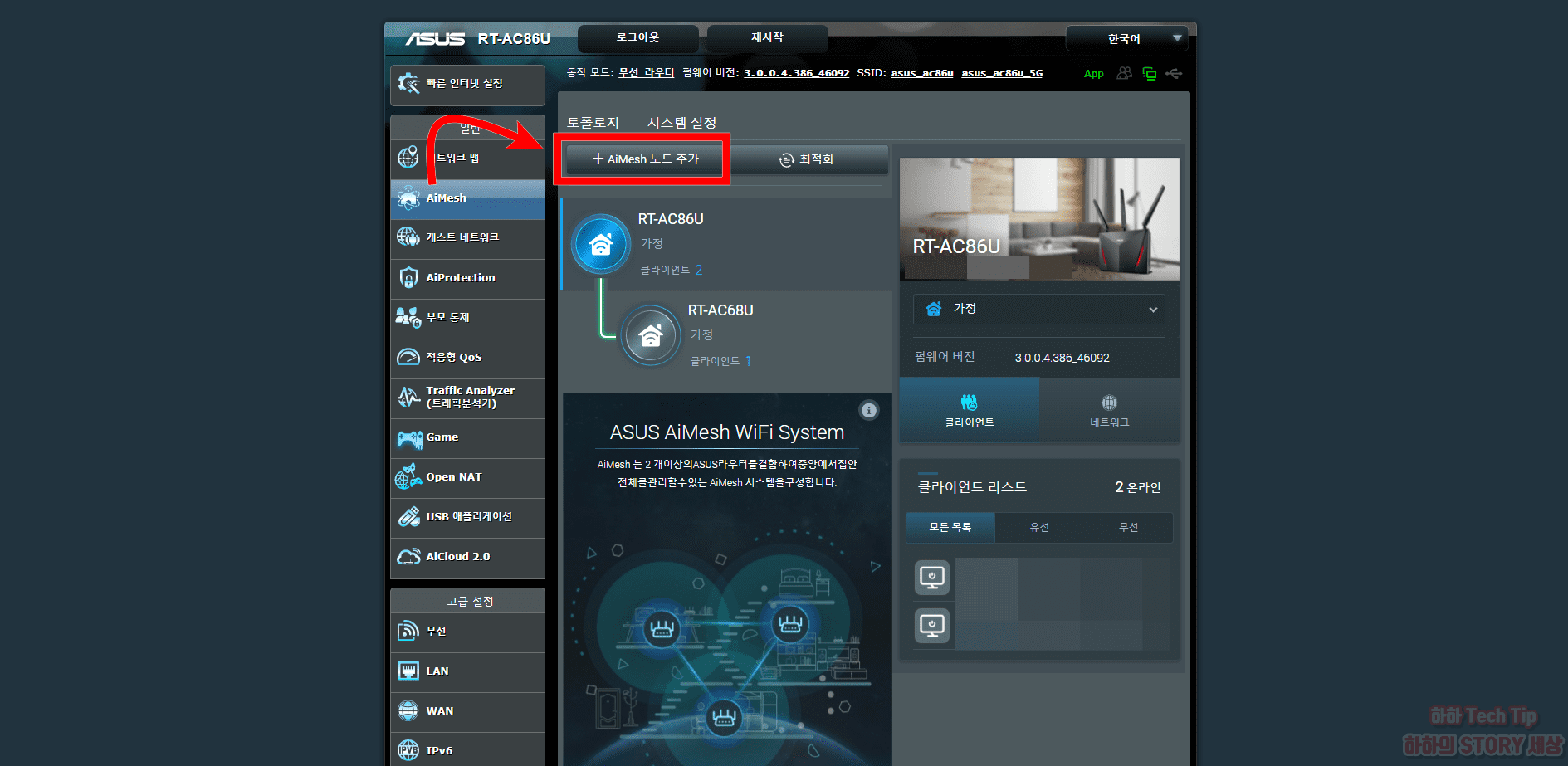Click first client device monitor icon
1568x766 pixels.
[x=932, y=577]
